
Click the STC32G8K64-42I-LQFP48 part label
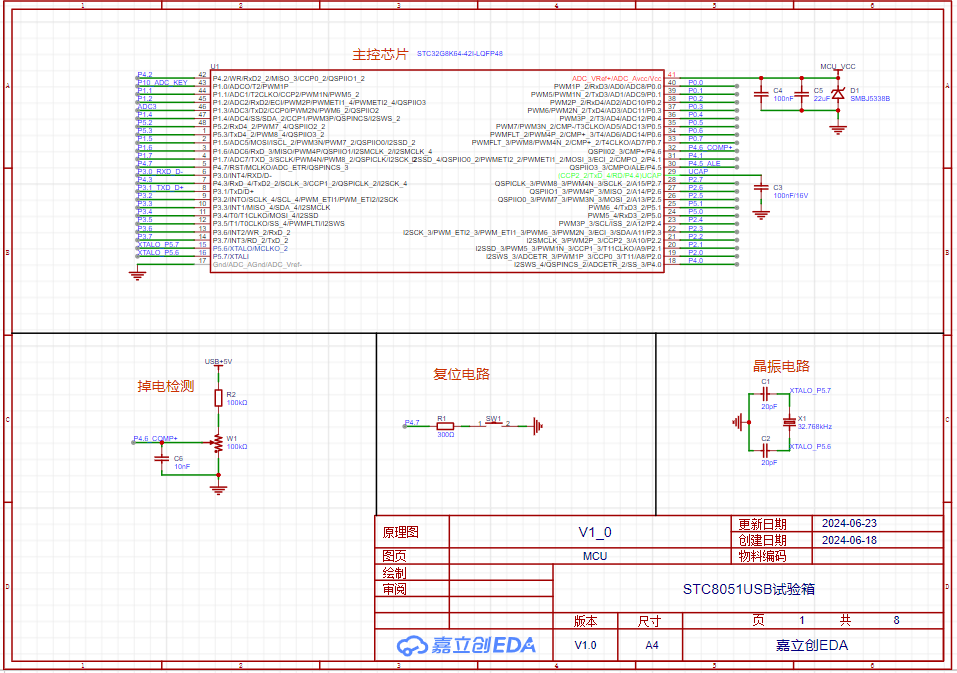tap(460, 54)
